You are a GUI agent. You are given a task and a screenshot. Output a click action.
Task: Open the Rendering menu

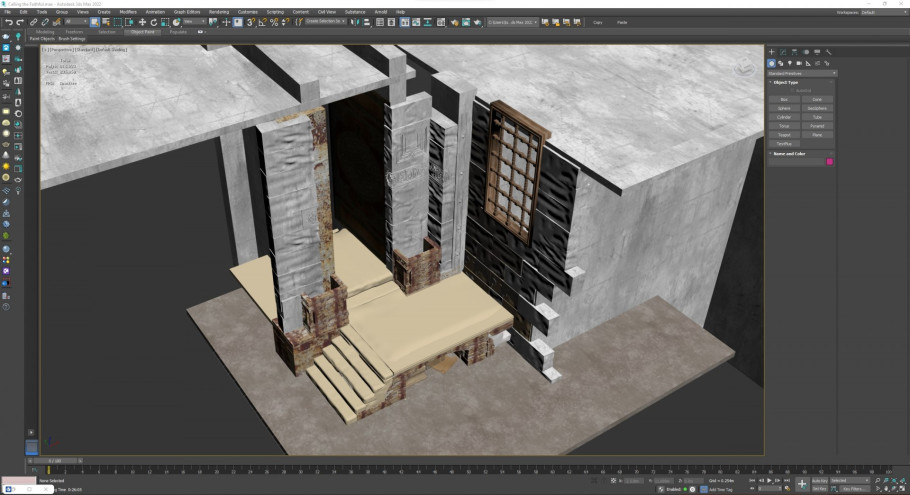coord(219,12)
